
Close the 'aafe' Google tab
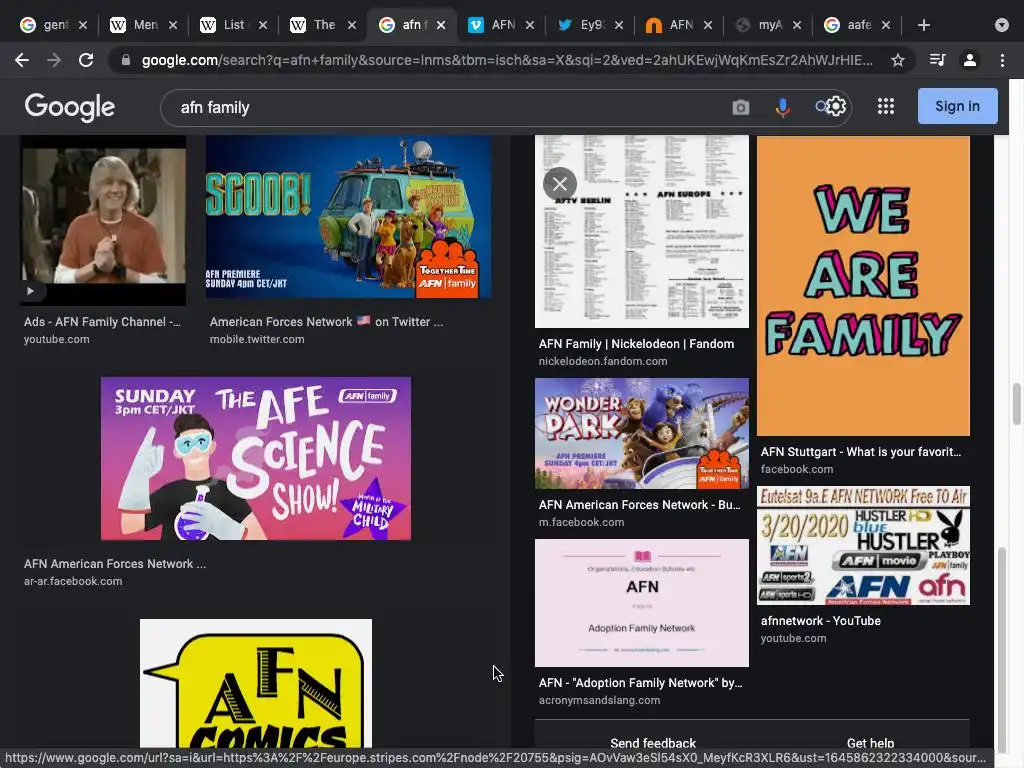click(x=886, y=25)
